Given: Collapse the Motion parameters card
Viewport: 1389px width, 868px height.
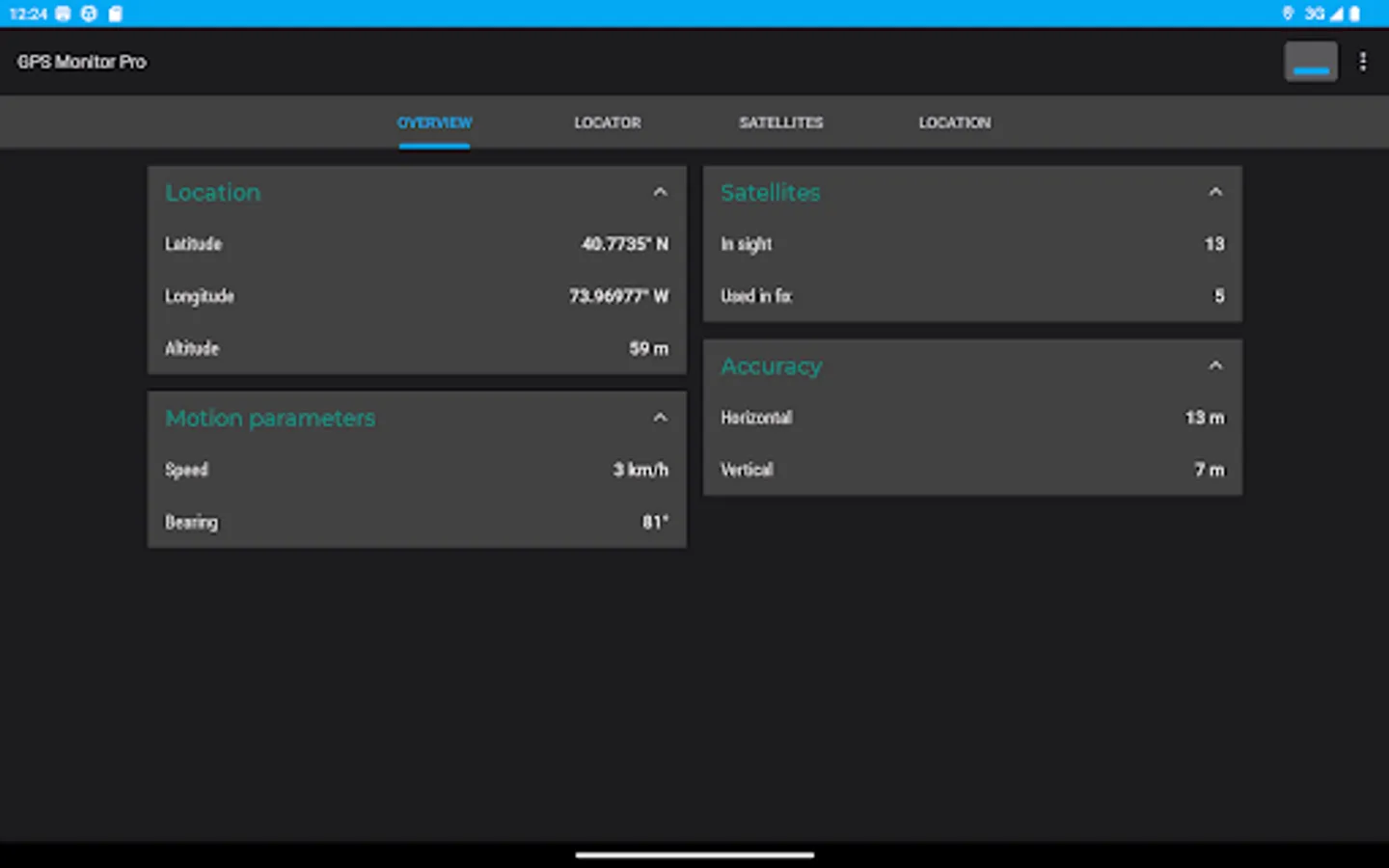Looking at the screenshot, I should tap(660, 418).
